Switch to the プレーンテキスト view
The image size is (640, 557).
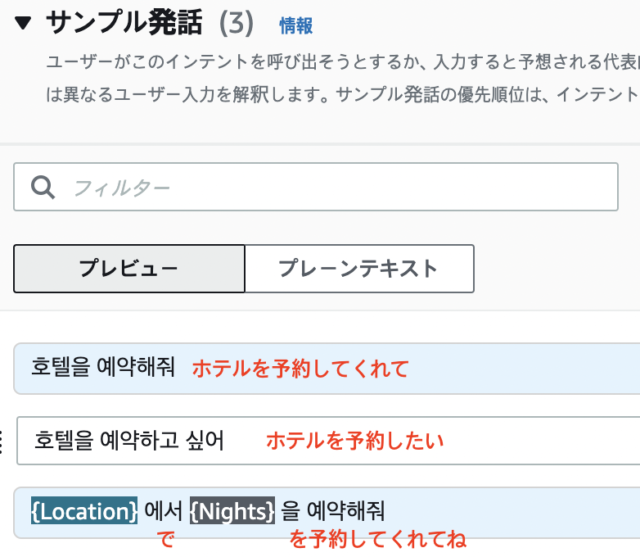click(x=359, y=268)
